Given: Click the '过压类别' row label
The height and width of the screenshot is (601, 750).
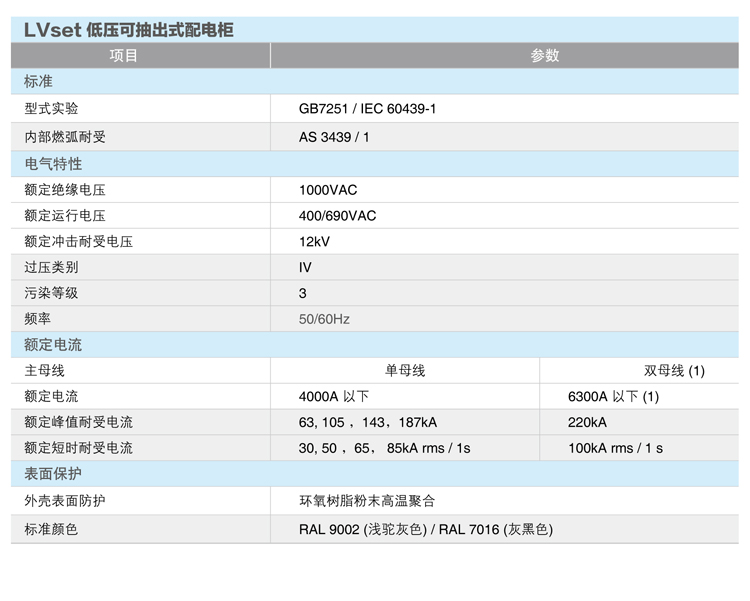Looking at the screenshot, I should tap(51, 267).
